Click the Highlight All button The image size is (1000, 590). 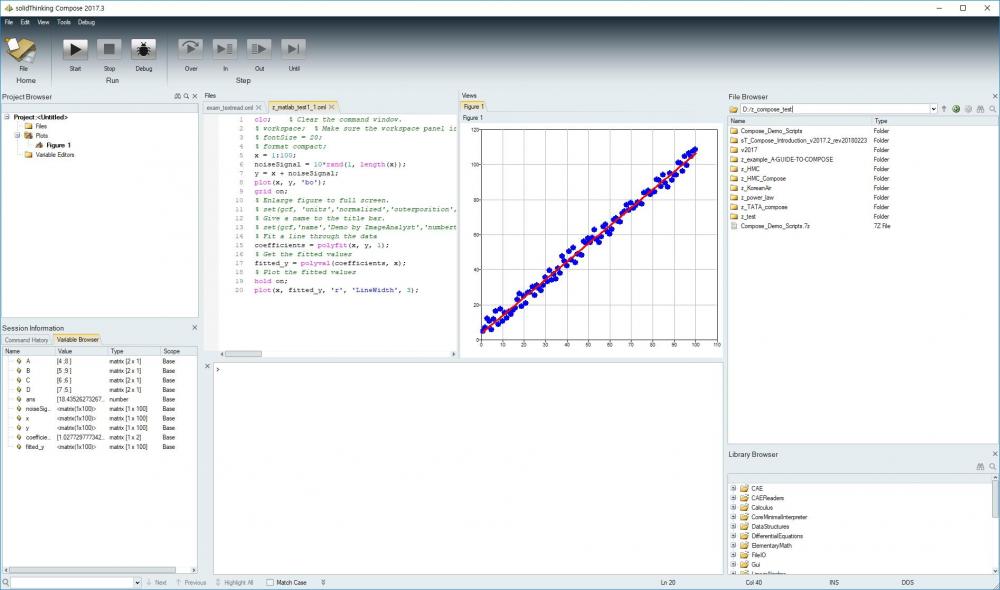coord(235,582)
